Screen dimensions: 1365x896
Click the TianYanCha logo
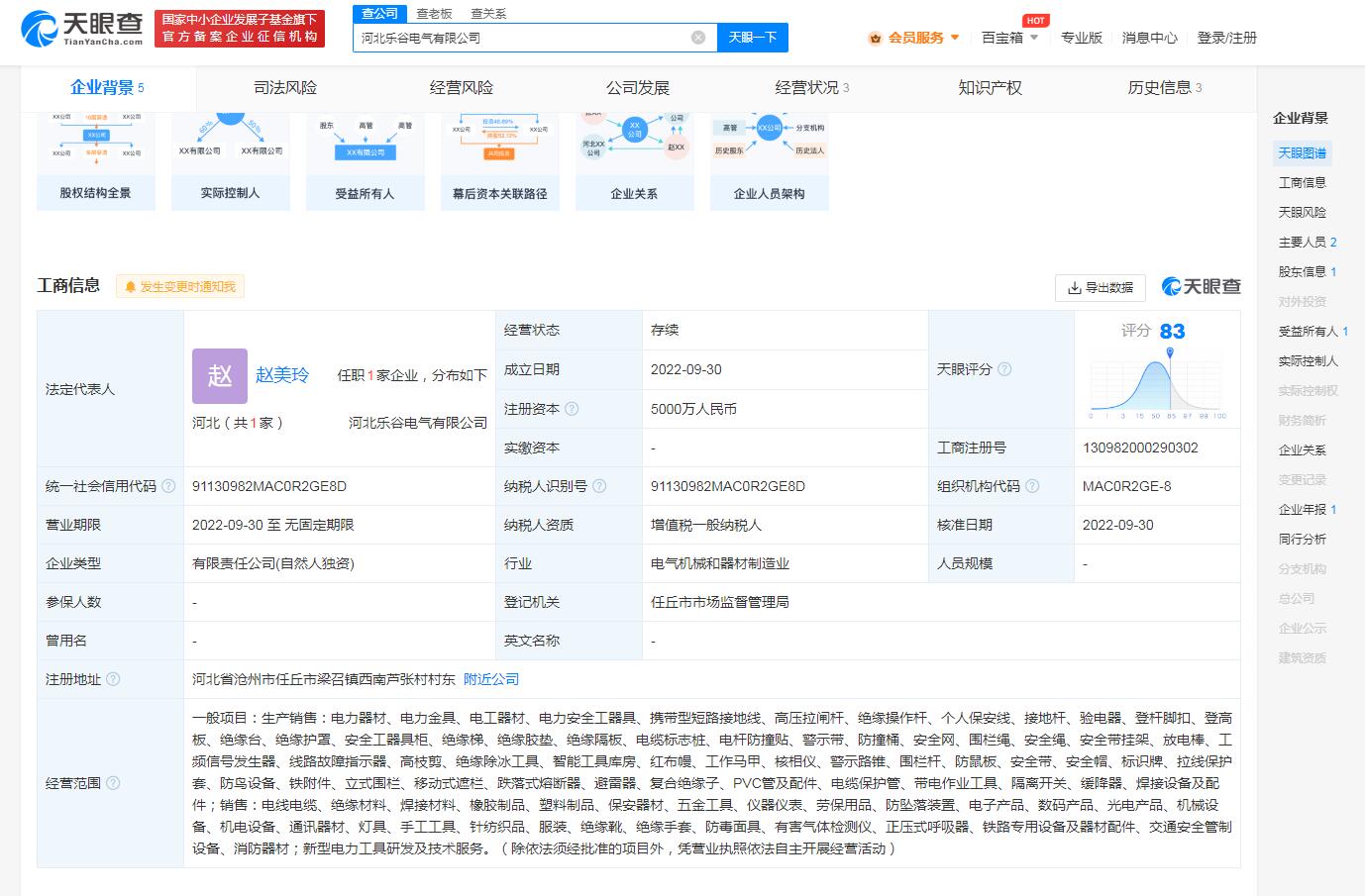pos(82,27)
